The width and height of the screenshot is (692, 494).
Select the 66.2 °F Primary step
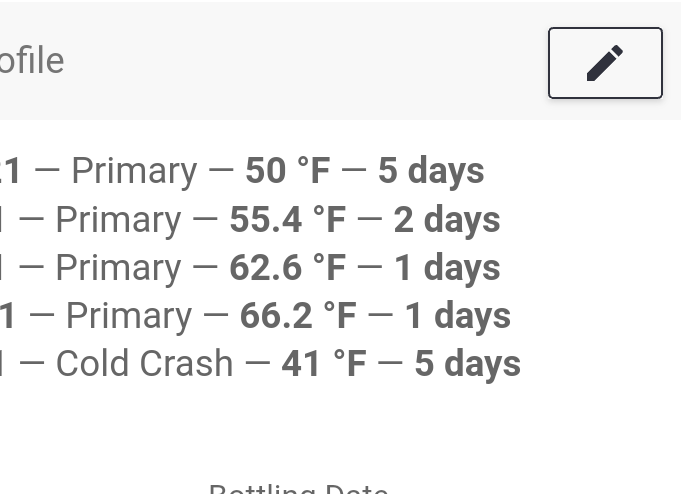255,316
